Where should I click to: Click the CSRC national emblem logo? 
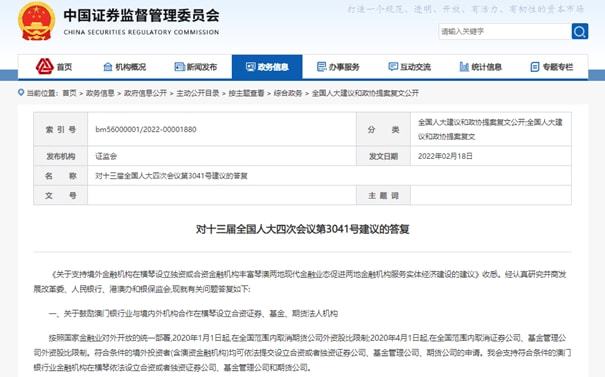(36, 21)
